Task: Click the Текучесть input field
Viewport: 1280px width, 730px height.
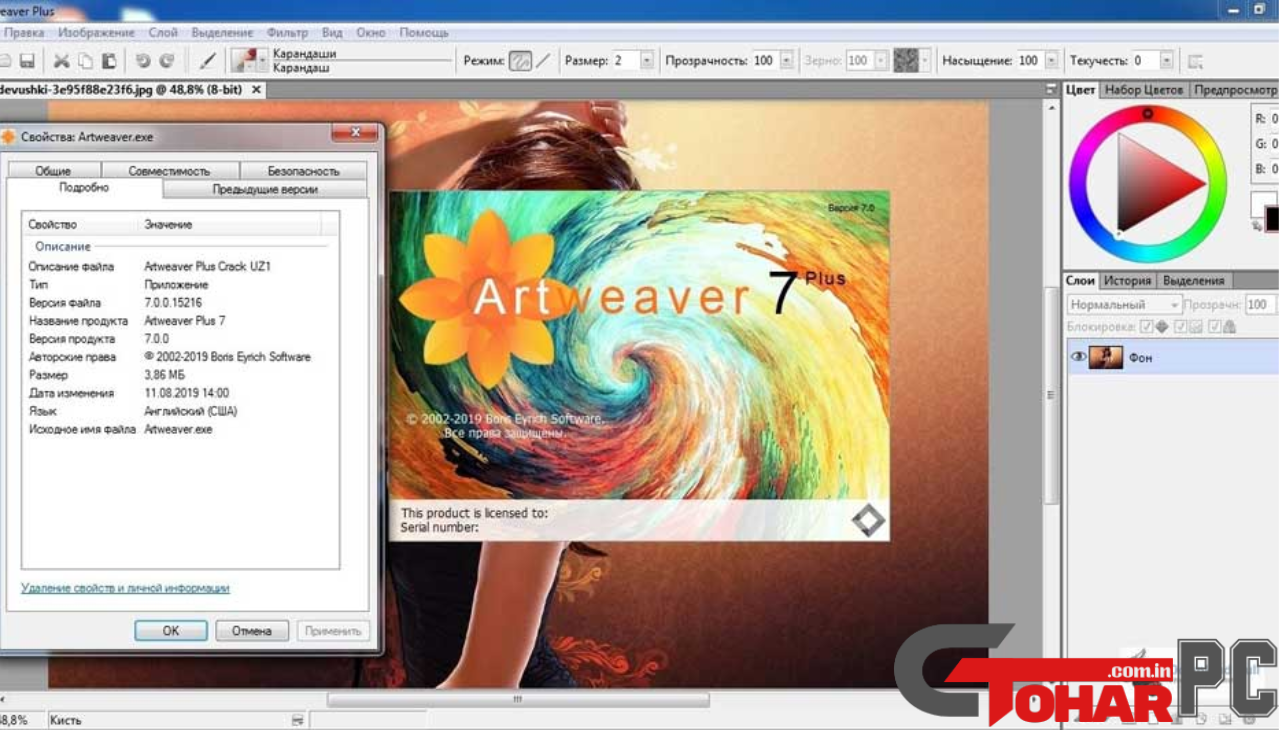Action: click(1146, 61)
